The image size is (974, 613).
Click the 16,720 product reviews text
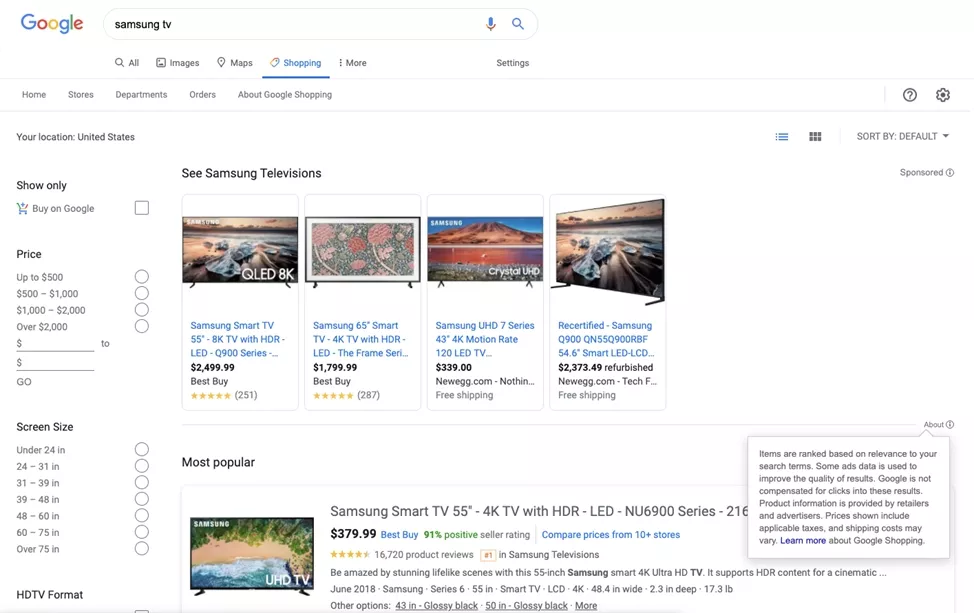point(424,555)
